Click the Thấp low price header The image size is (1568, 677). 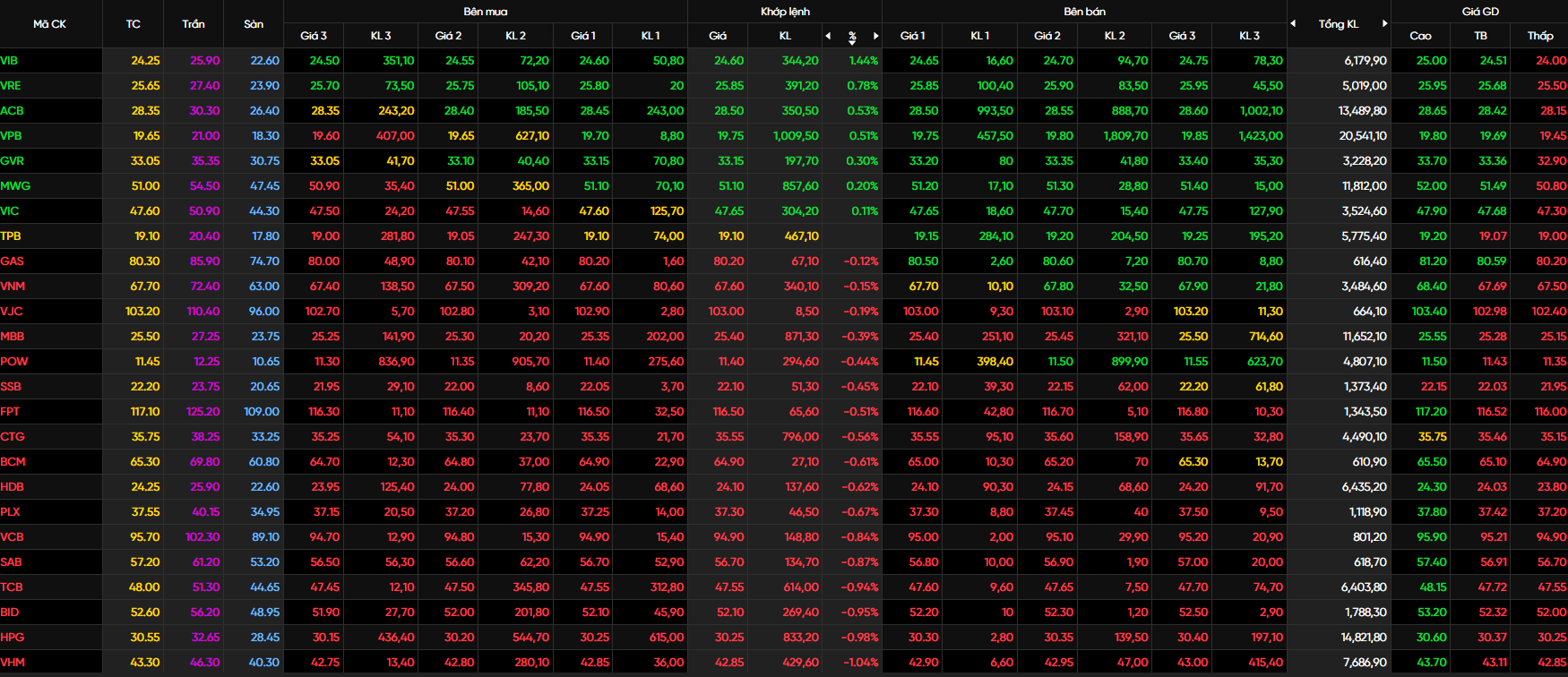(1540, 36)
